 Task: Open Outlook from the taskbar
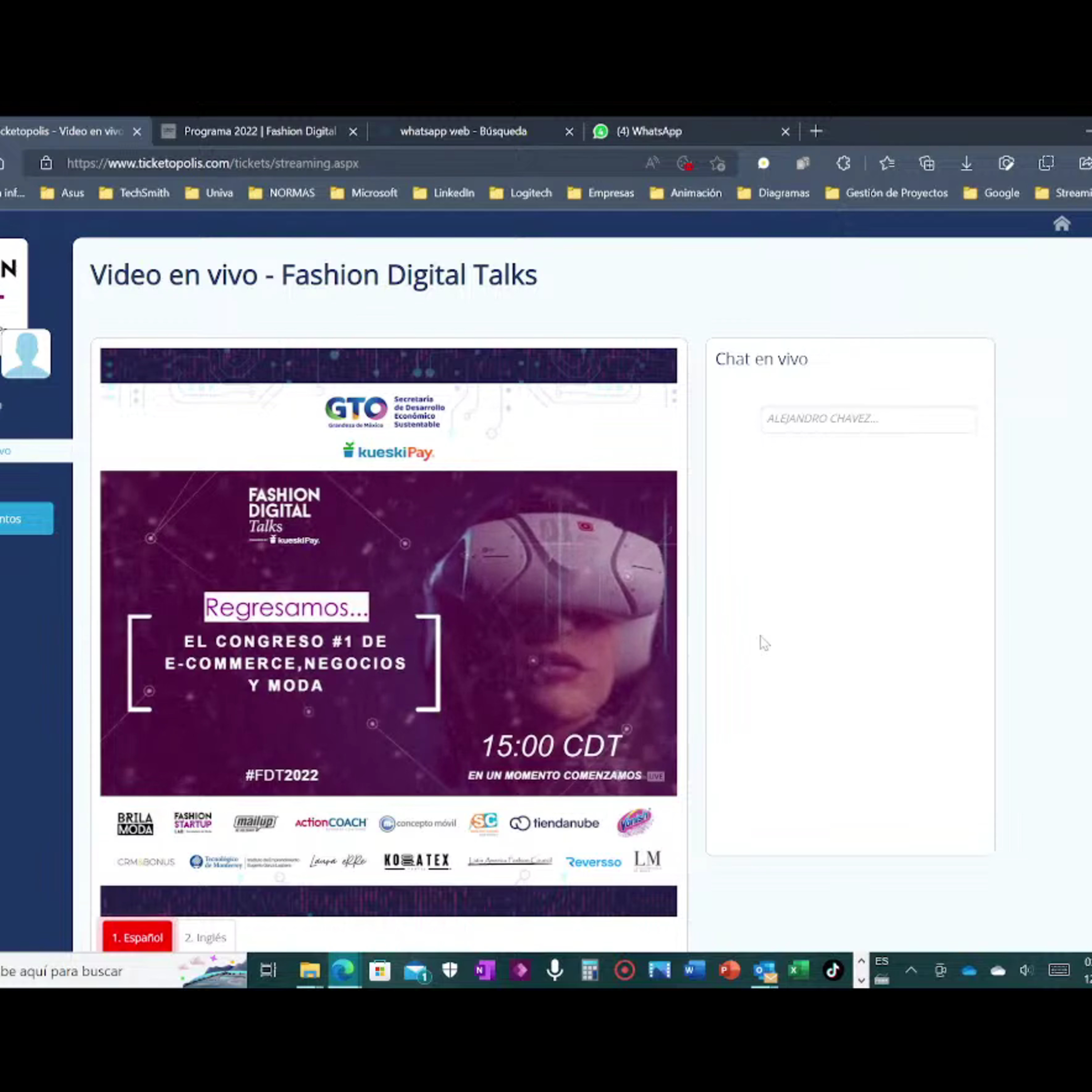point(765,971)
